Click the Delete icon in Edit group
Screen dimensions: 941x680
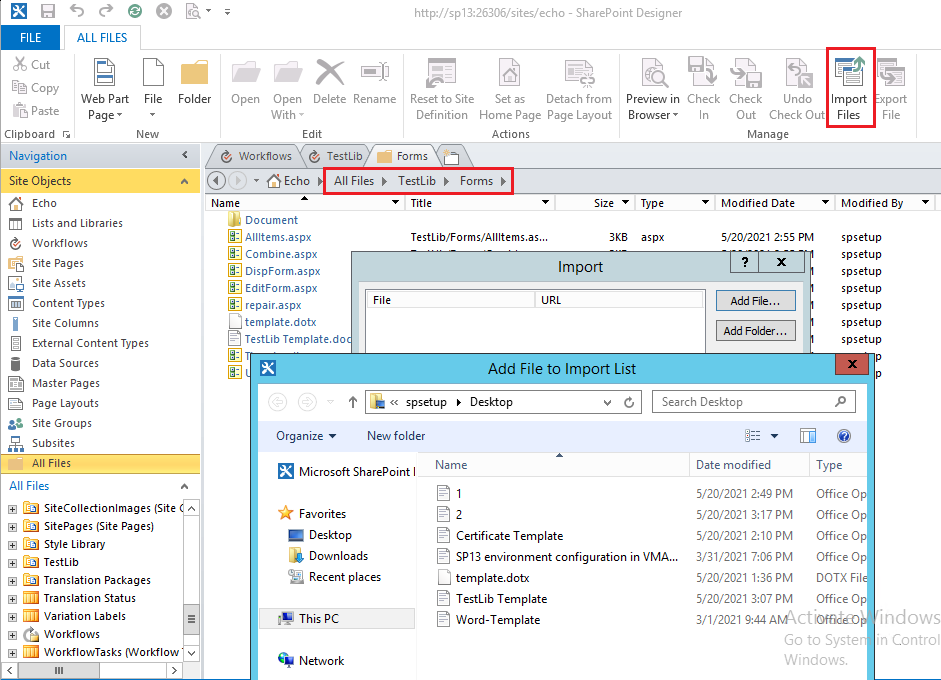[329, 73]
